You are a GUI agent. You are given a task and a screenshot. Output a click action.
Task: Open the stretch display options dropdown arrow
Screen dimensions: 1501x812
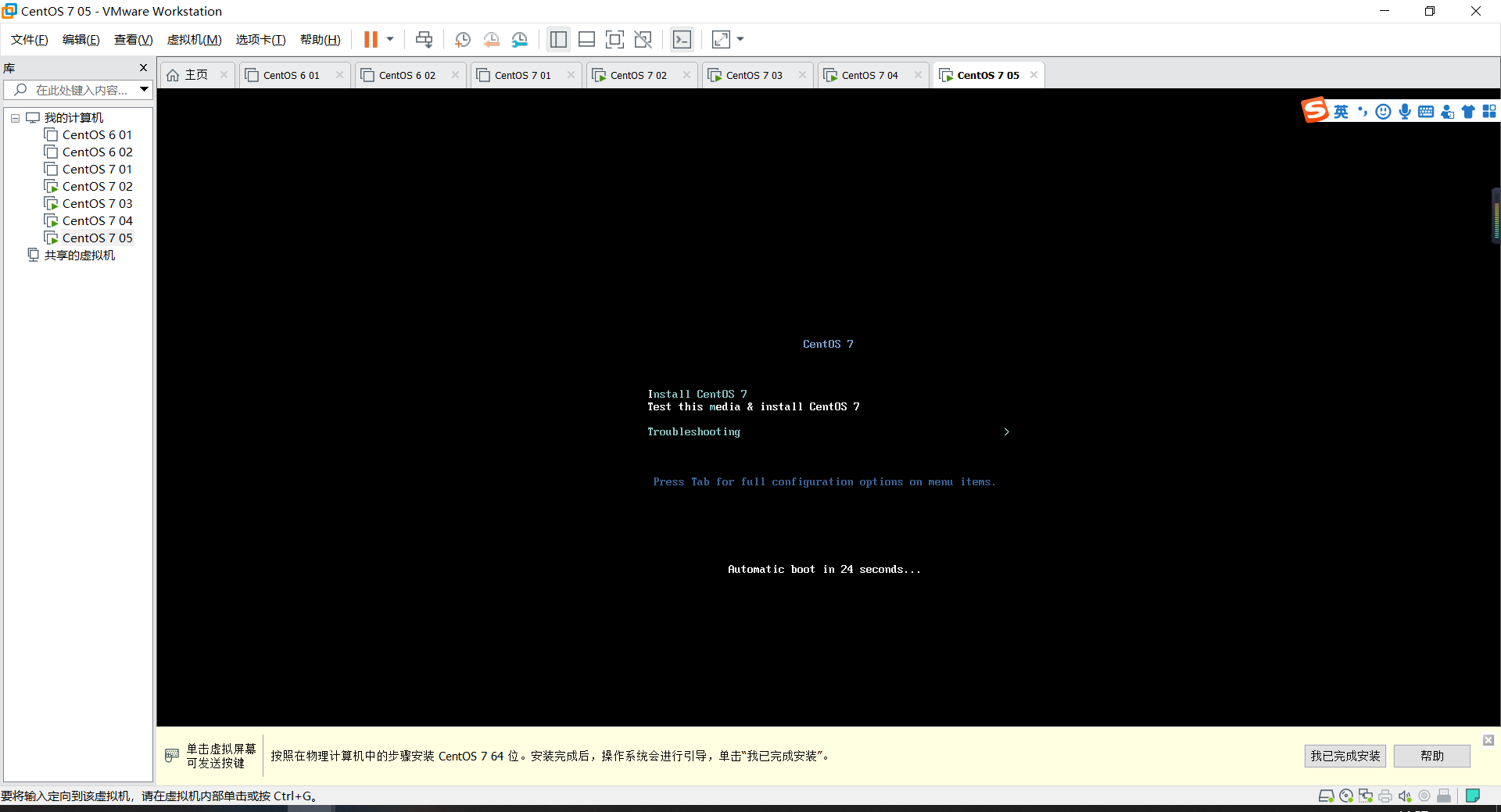(x=740, y=39)
